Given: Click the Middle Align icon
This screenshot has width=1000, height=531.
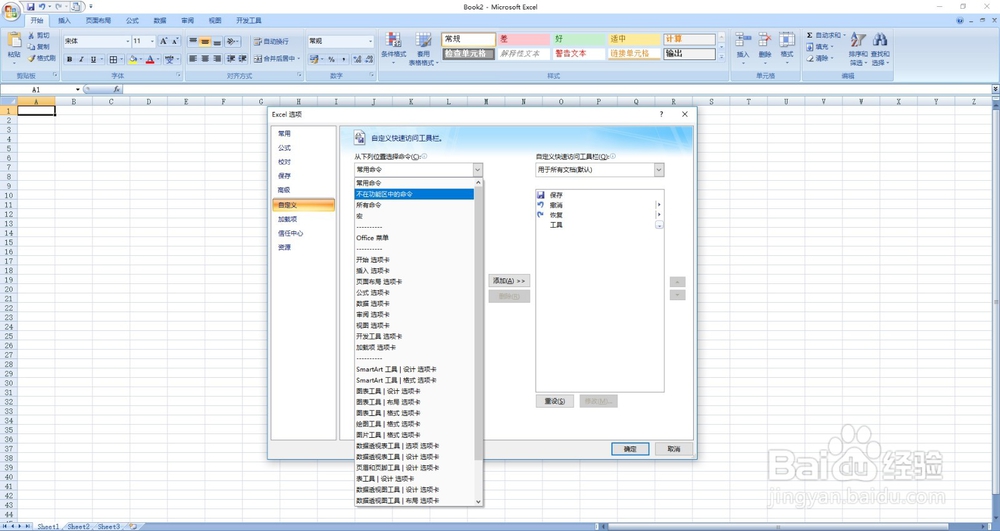Looking at the screenshot, I should pyautogui.click(x=205, y=41).
